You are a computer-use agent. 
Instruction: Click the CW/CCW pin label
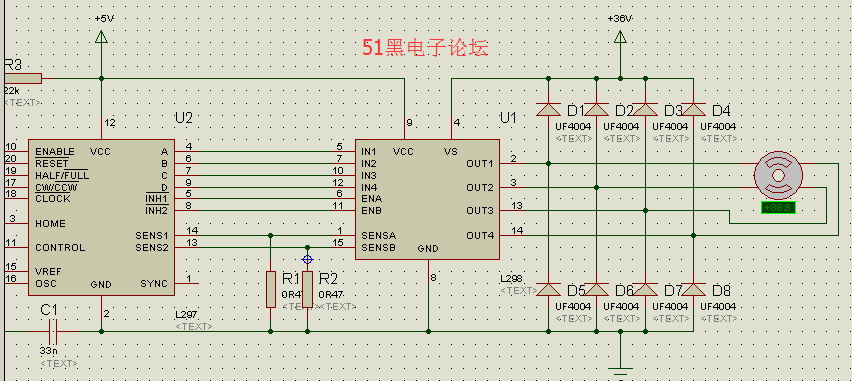click(56, 188)
